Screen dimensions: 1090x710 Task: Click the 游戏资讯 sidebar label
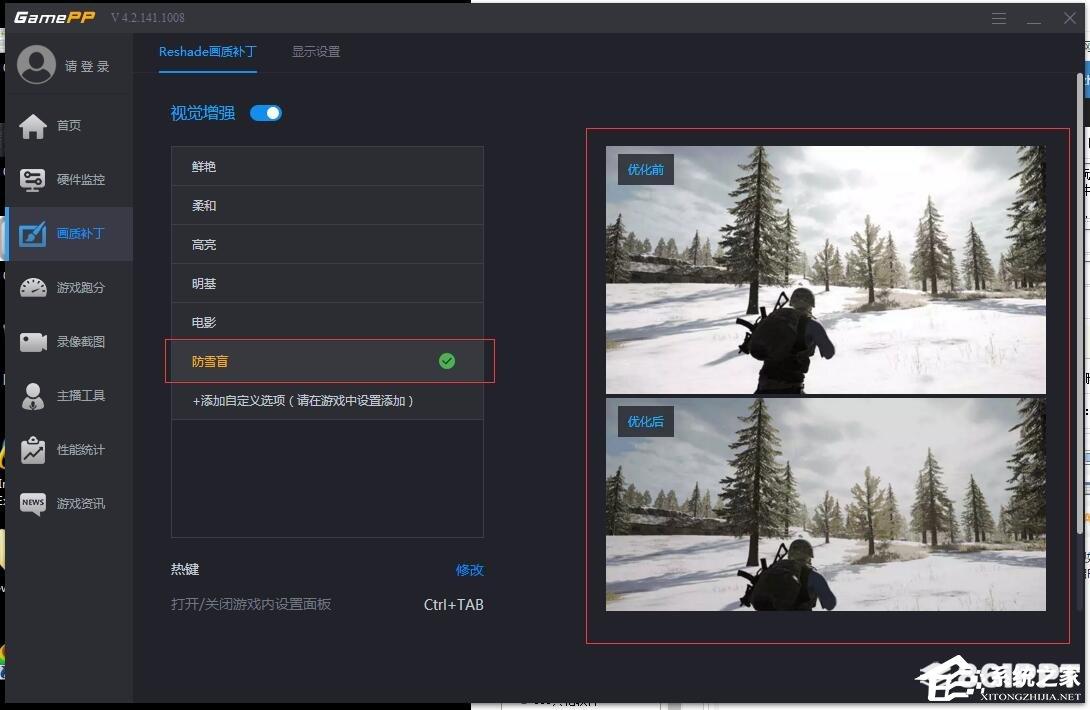81,503
